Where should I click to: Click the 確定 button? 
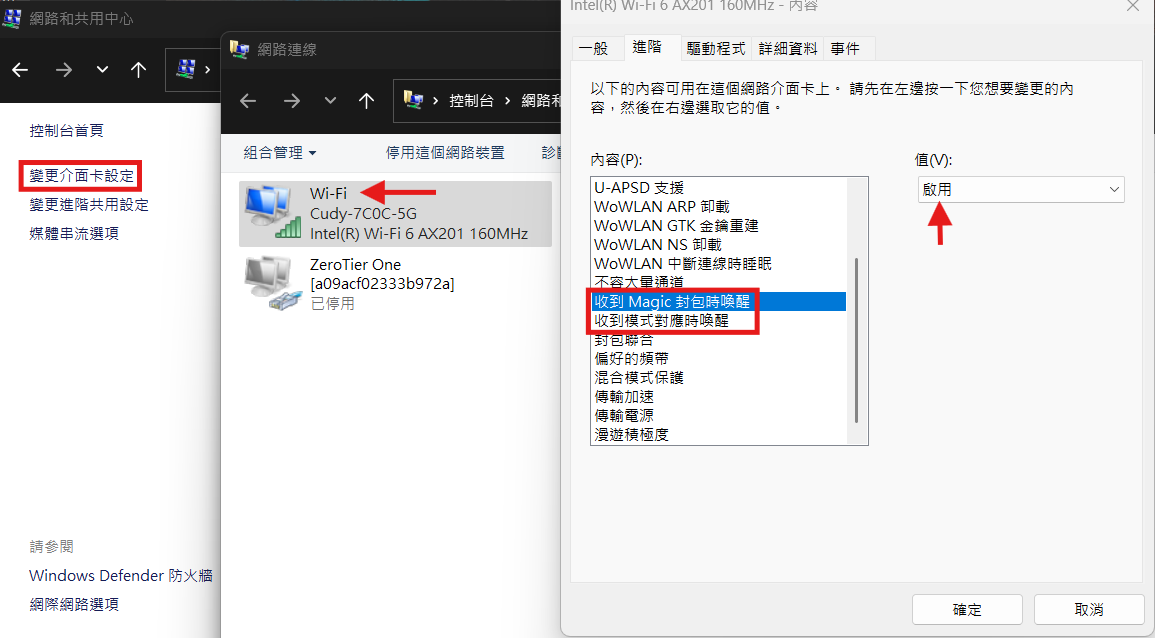966,609
